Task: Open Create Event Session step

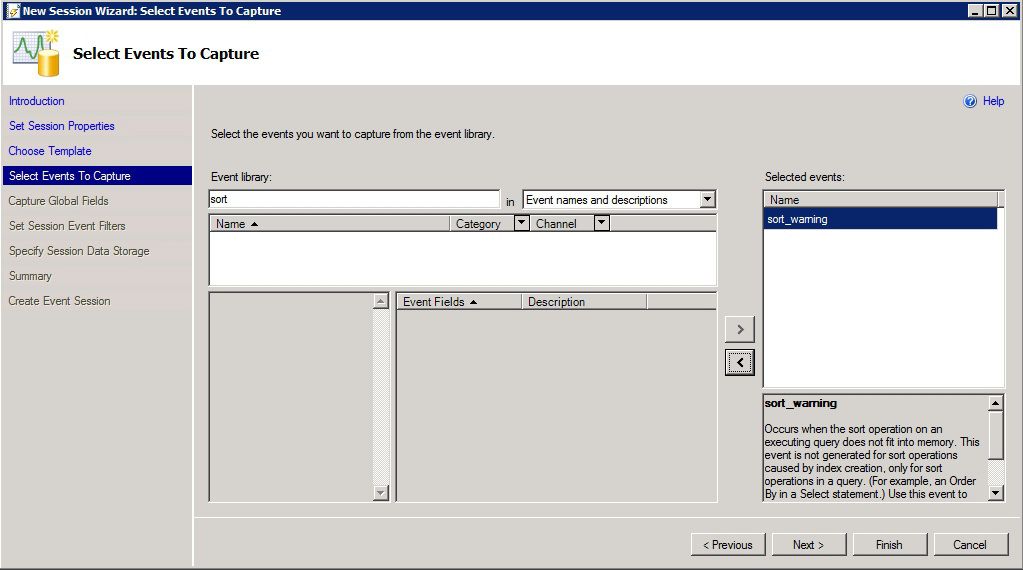Action: (x=59, y=301)
